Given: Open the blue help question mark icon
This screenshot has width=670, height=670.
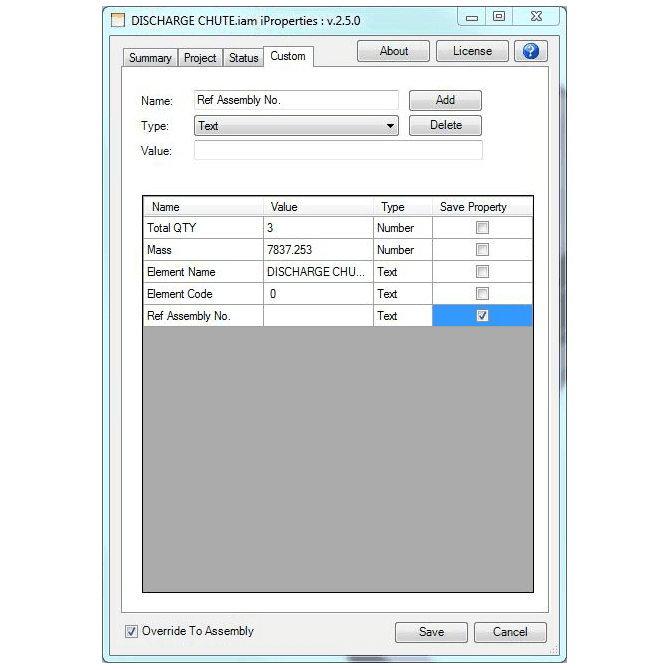Looking at the screenshot, I should pos(530,51).
